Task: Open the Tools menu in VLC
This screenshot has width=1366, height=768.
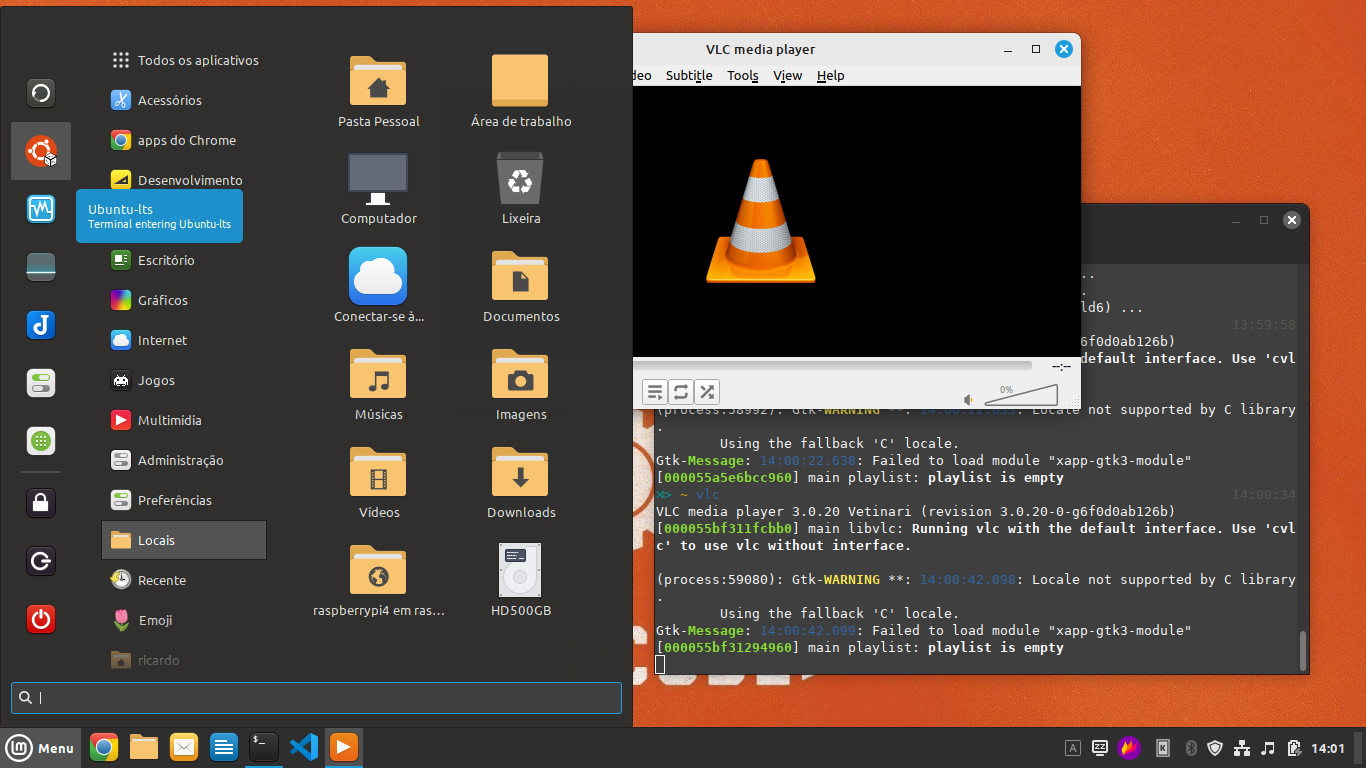Action: pyautogui.click(x=742, y=75)
